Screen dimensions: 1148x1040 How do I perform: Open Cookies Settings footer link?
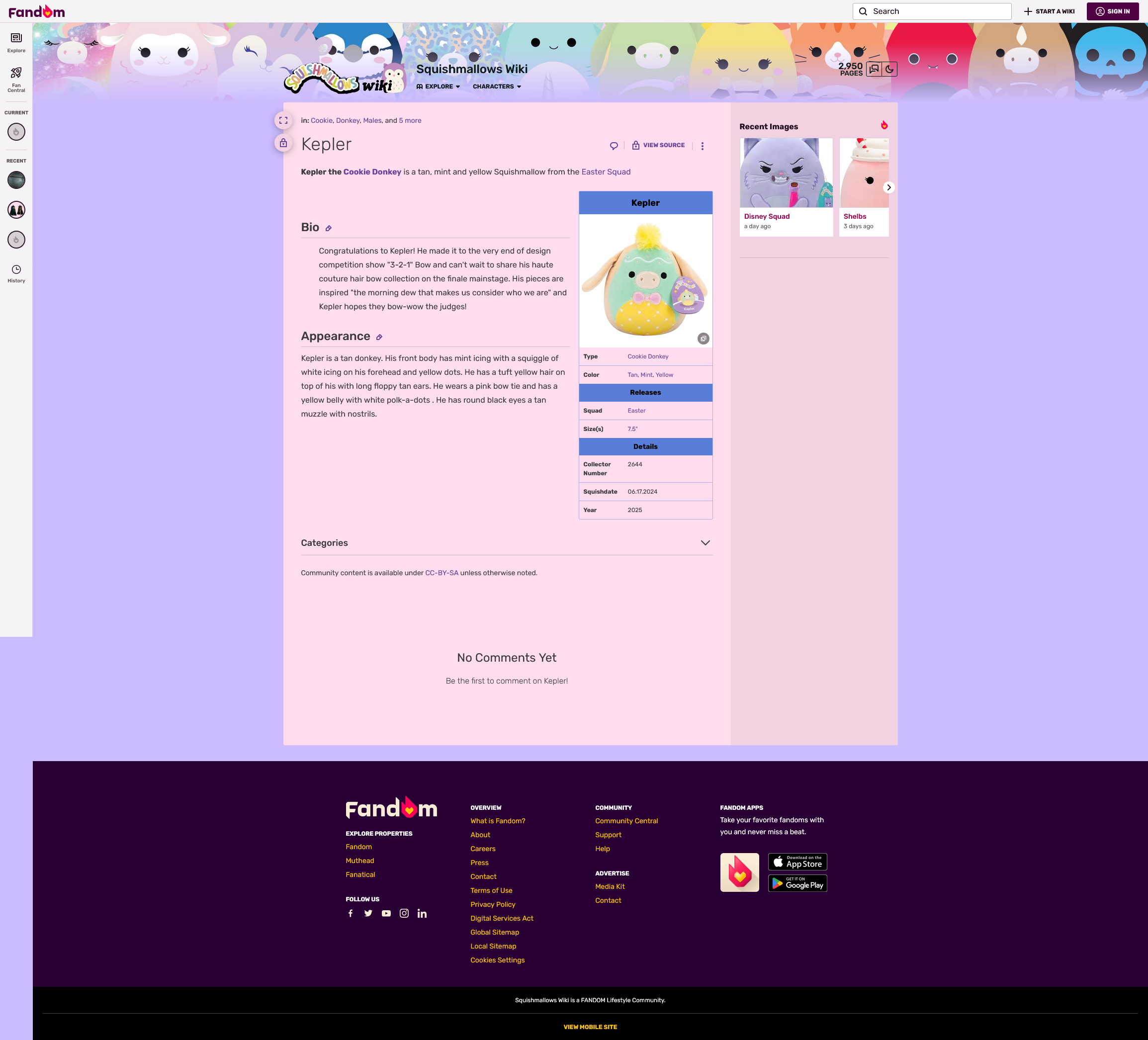pyautogui.click(x=498, y=960)
